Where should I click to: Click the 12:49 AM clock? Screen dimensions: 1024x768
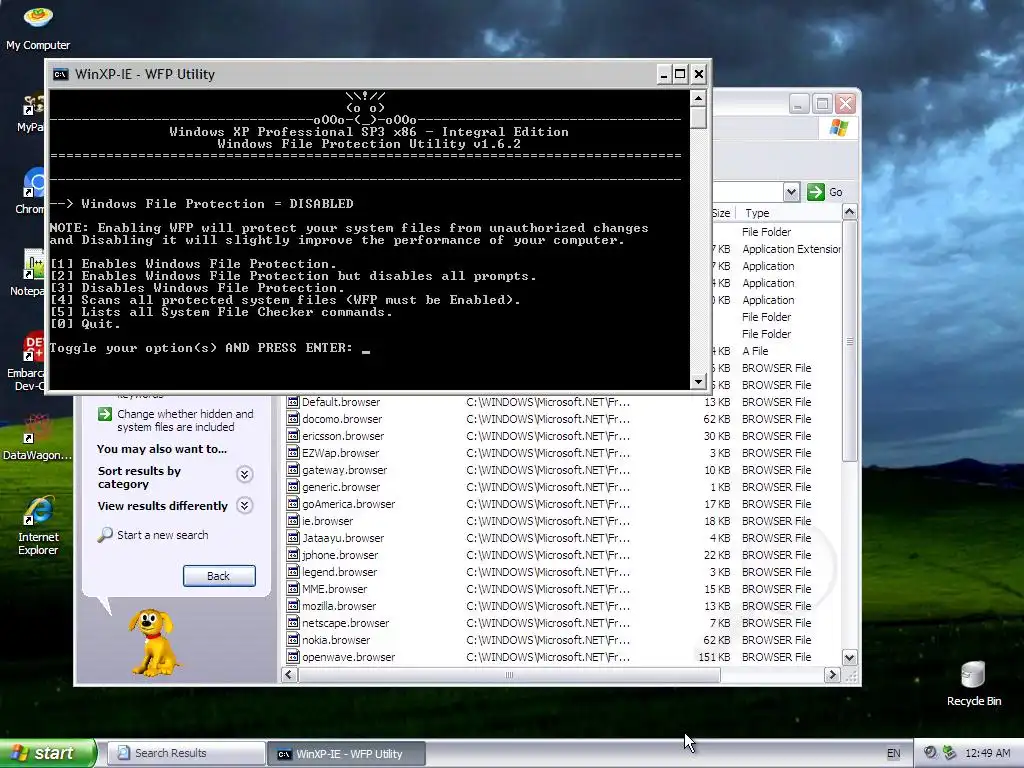coord(987,753)
